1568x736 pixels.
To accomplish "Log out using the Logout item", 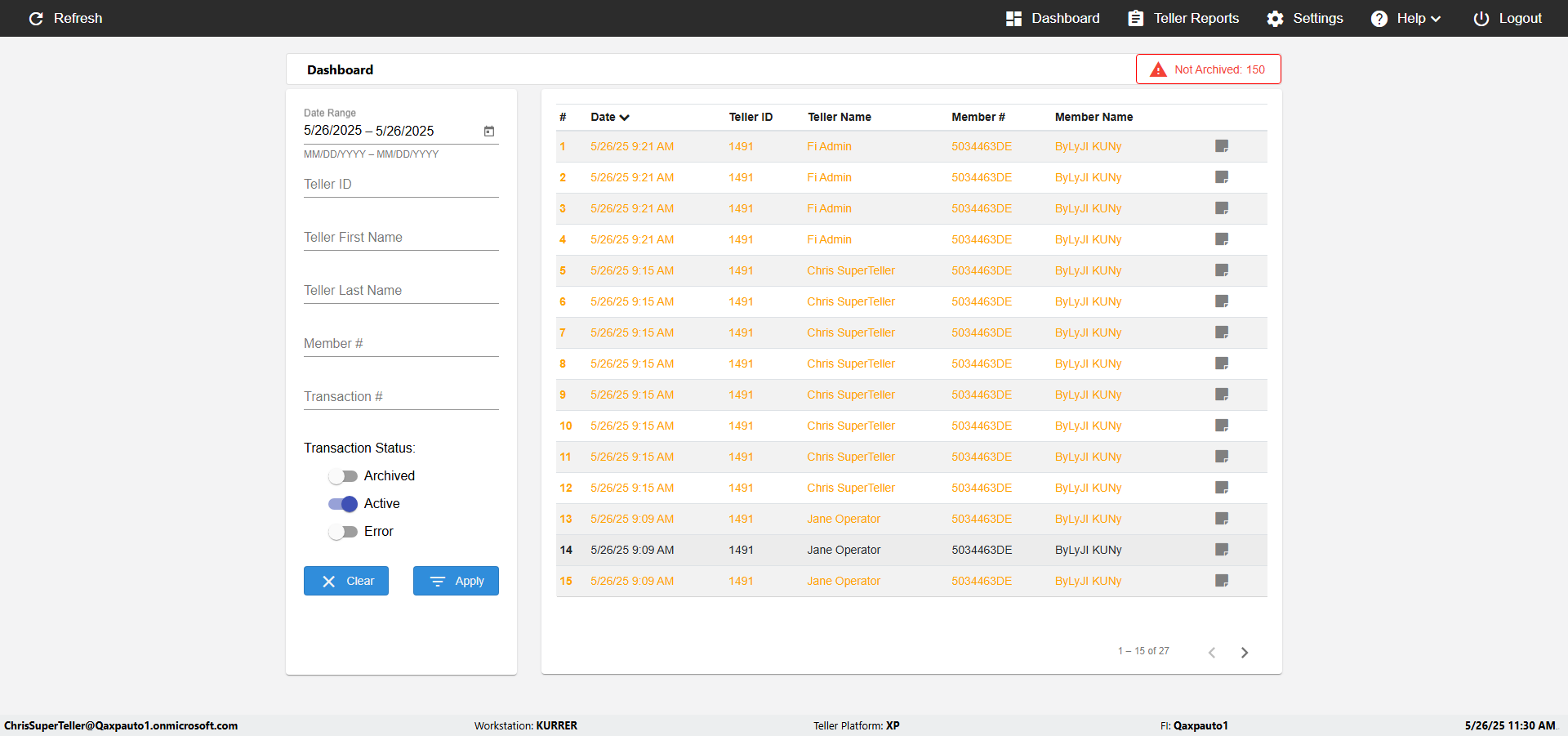I will click(1508, 18).
